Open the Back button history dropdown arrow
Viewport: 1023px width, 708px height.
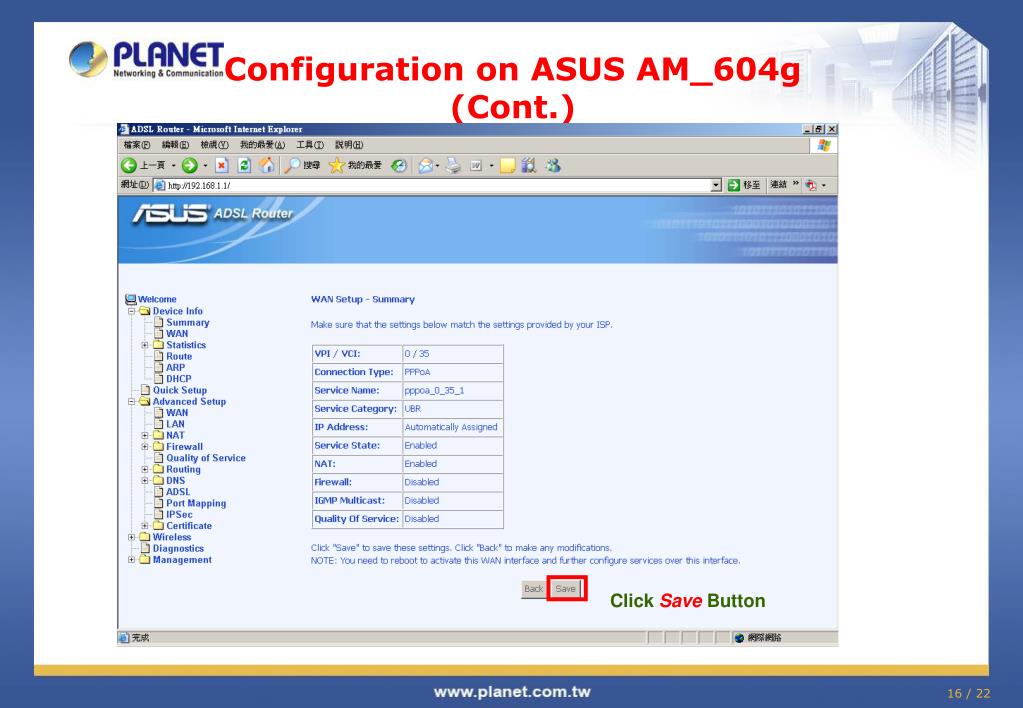tap(173, 166)
